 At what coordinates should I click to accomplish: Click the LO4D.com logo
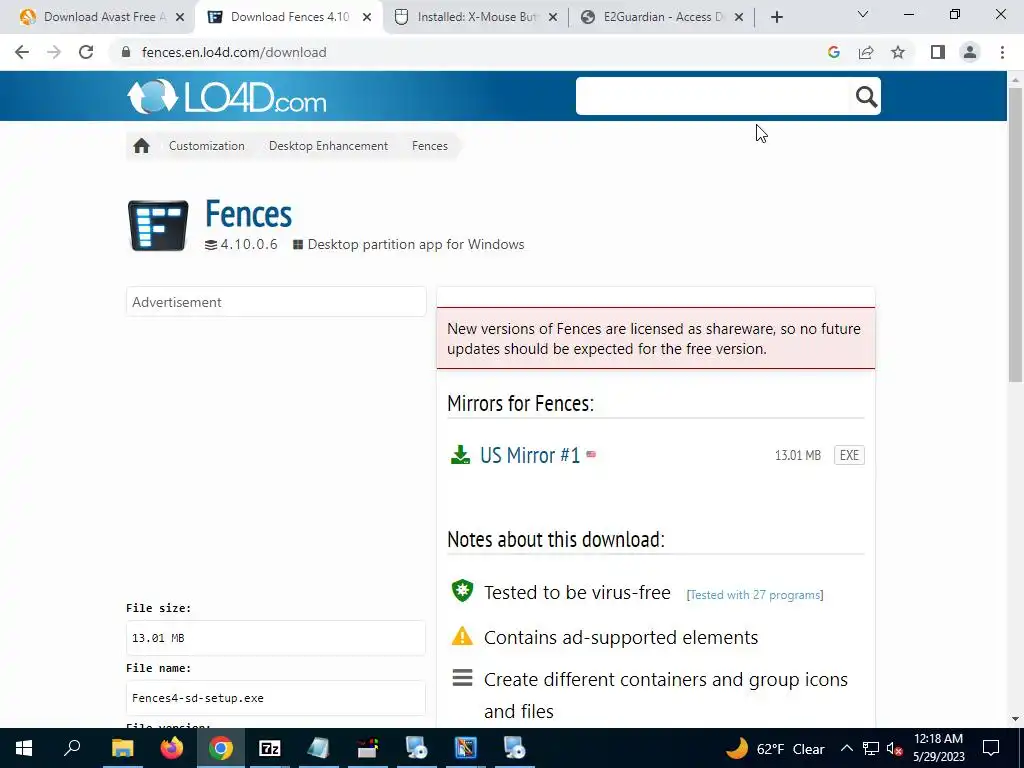click(227, 97)
